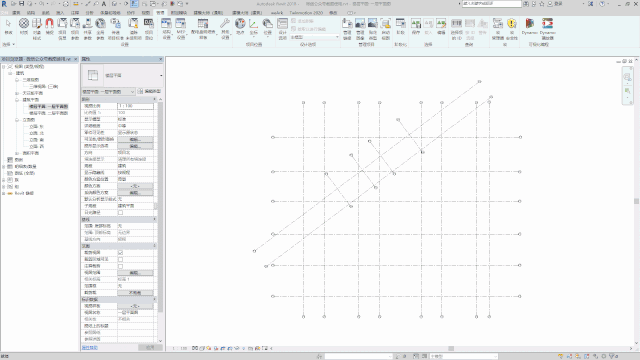This screenshot has height=360, width=640.
Task: Select the Modify arrow tool
Action: (8, 26)
